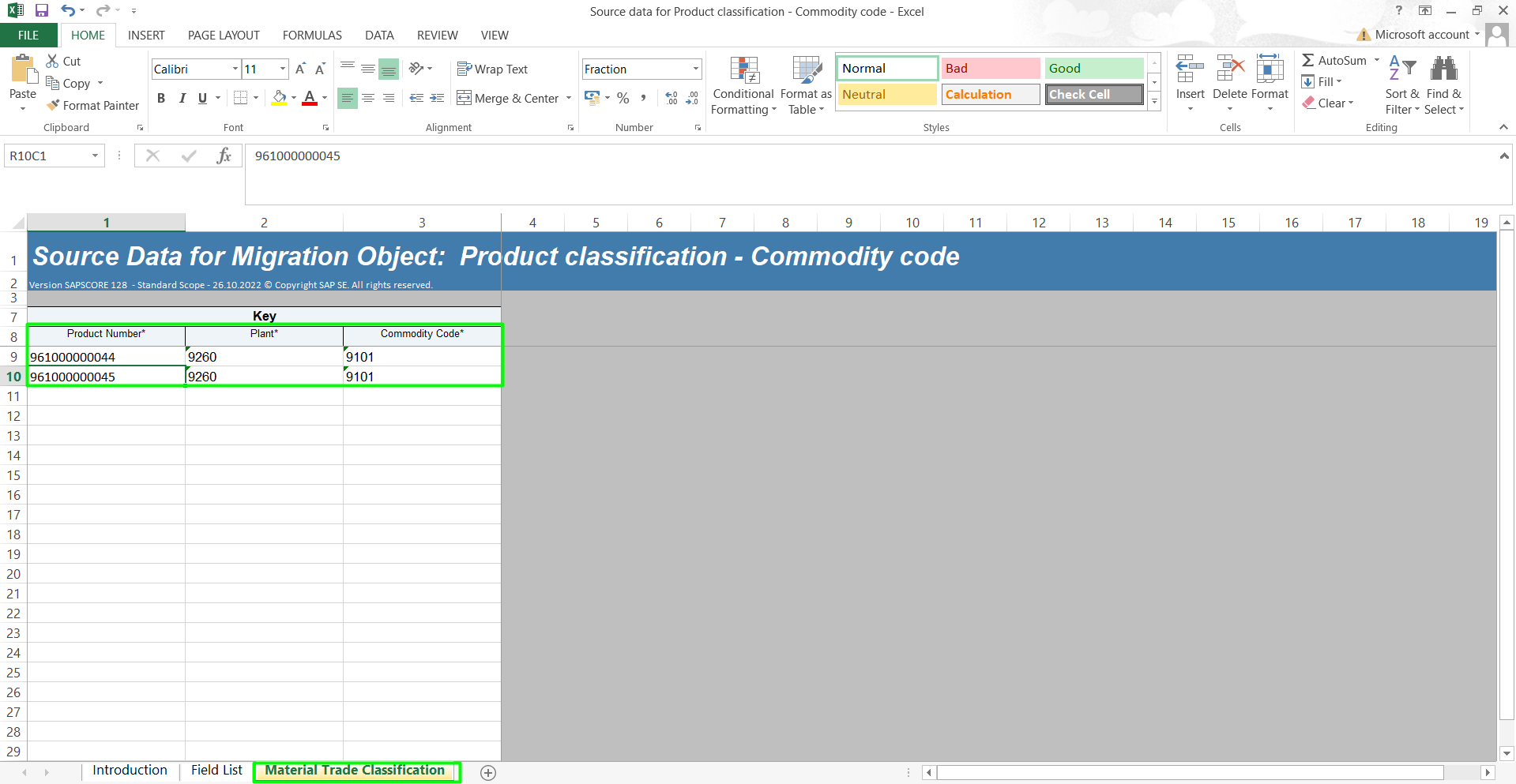1516x784 pixels.
Task: Decrease indent of the cell content
Action: click(416, 98)
